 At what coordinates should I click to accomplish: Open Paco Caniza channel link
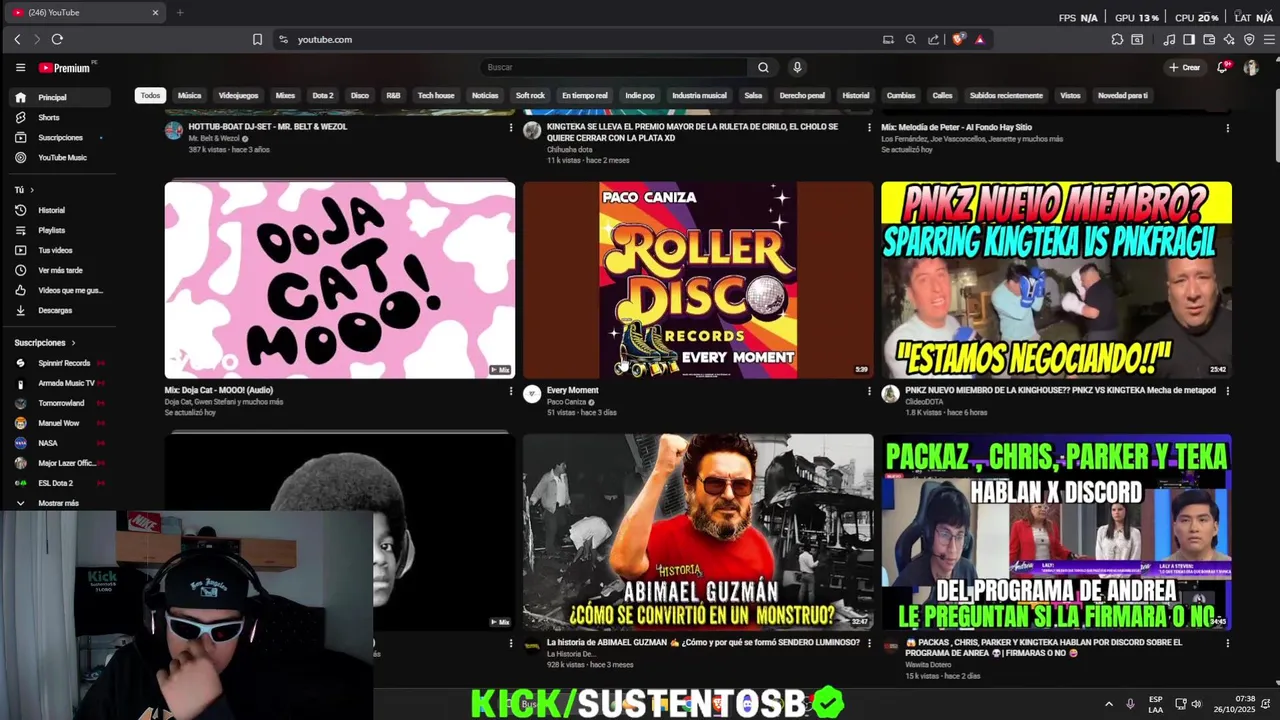point(566,402)
